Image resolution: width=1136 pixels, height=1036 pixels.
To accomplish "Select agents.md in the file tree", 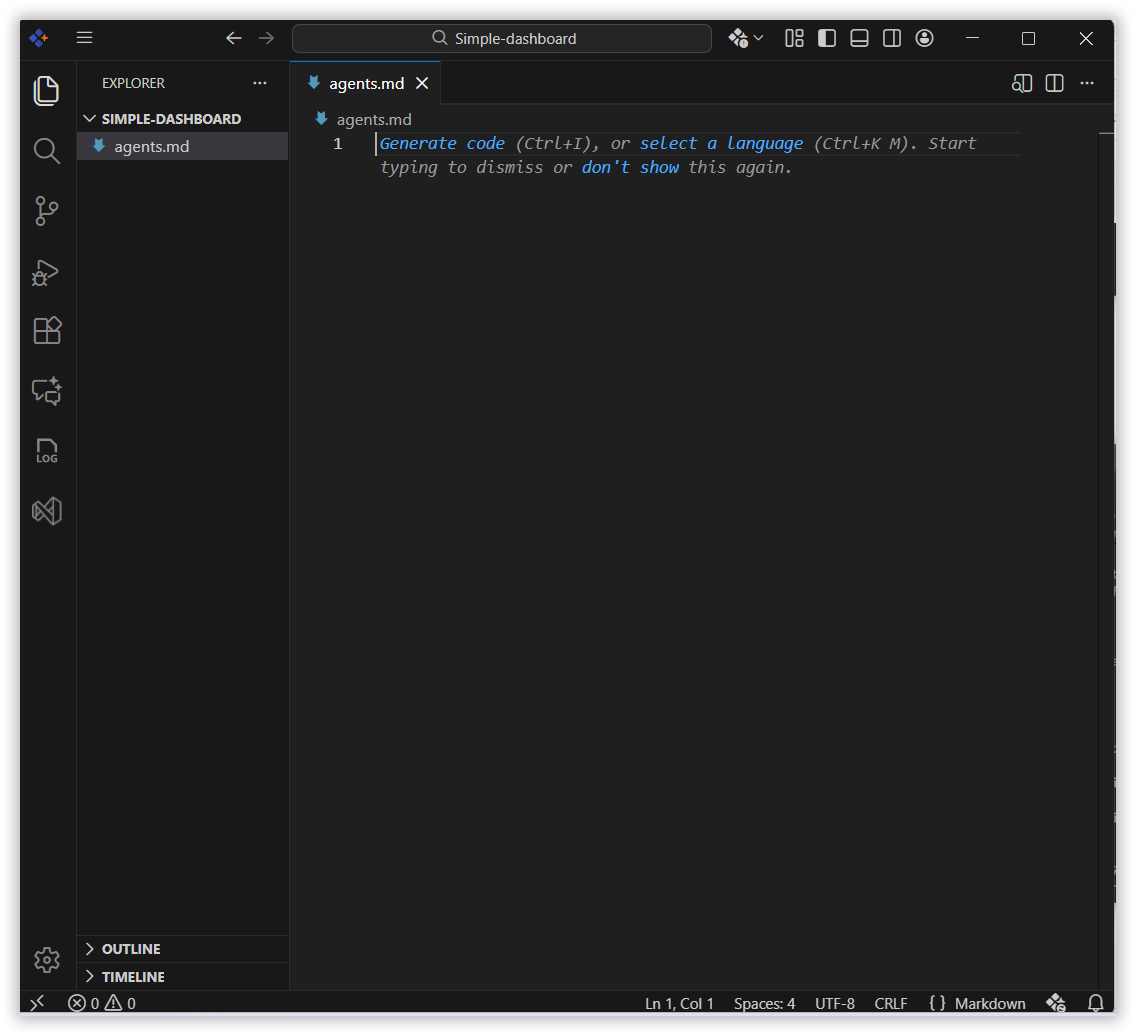I will 182,146.
